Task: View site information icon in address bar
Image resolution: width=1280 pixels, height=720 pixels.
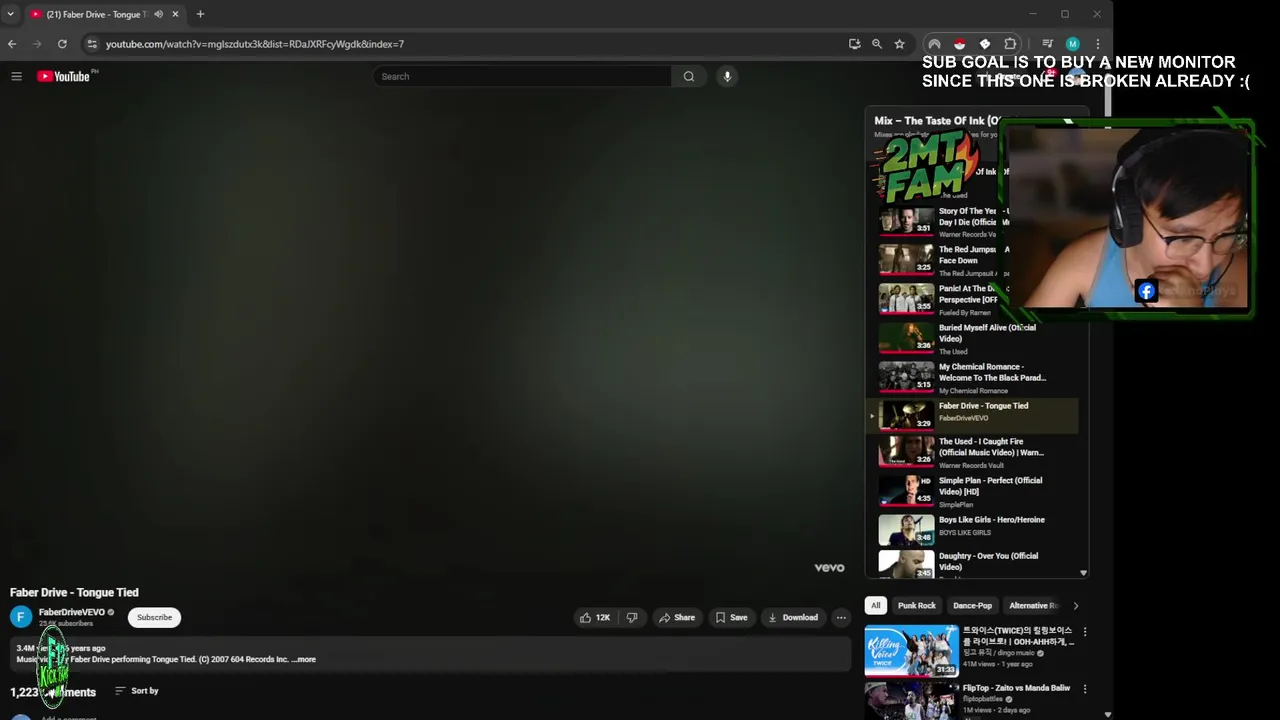Action: pos(92,44)
